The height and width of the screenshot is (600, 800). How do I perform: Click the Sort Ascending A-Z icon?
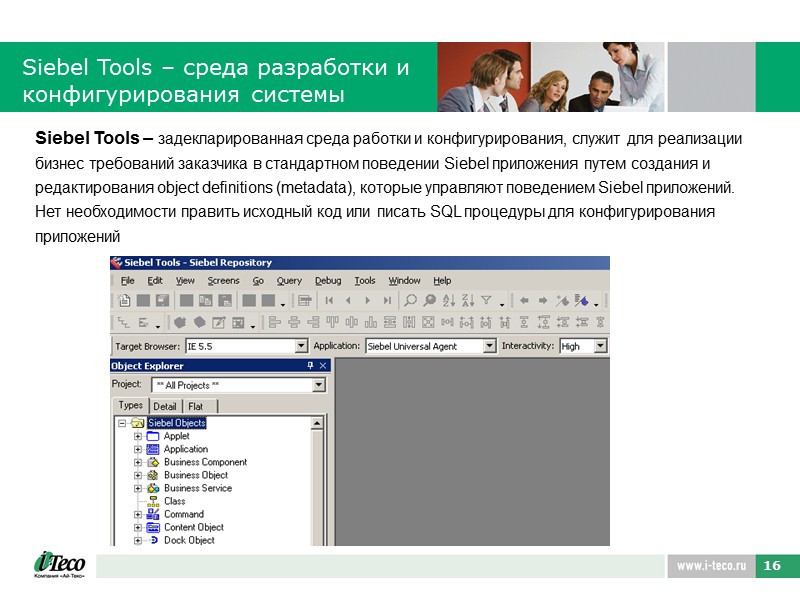[448, 301]
